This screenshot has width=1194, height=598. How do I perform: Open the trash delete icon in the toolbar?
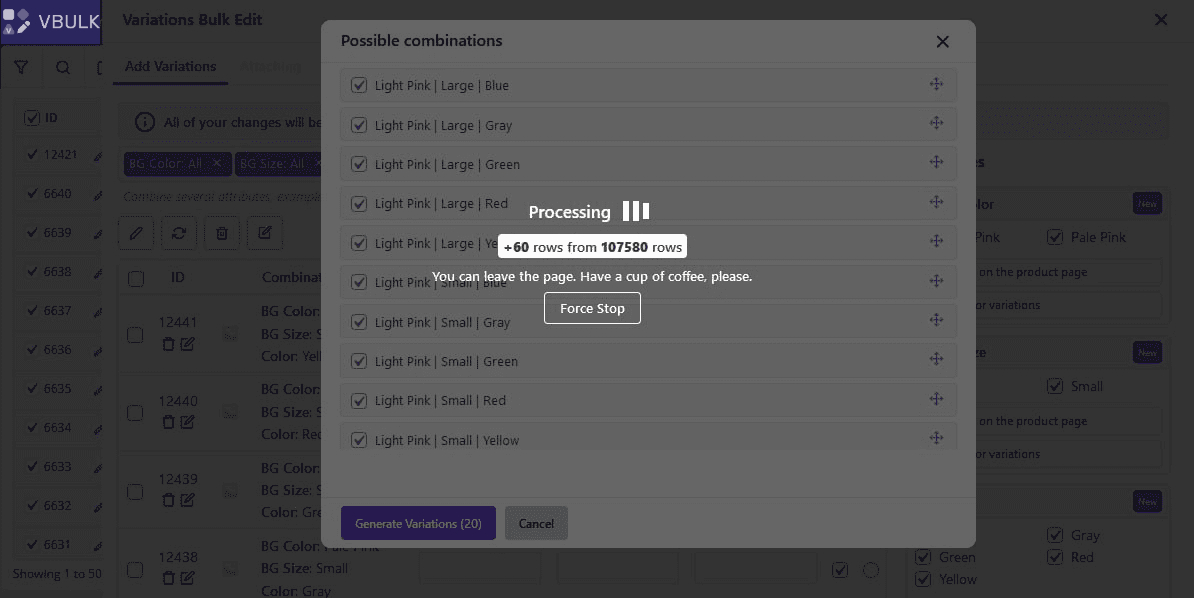point(222,233)
